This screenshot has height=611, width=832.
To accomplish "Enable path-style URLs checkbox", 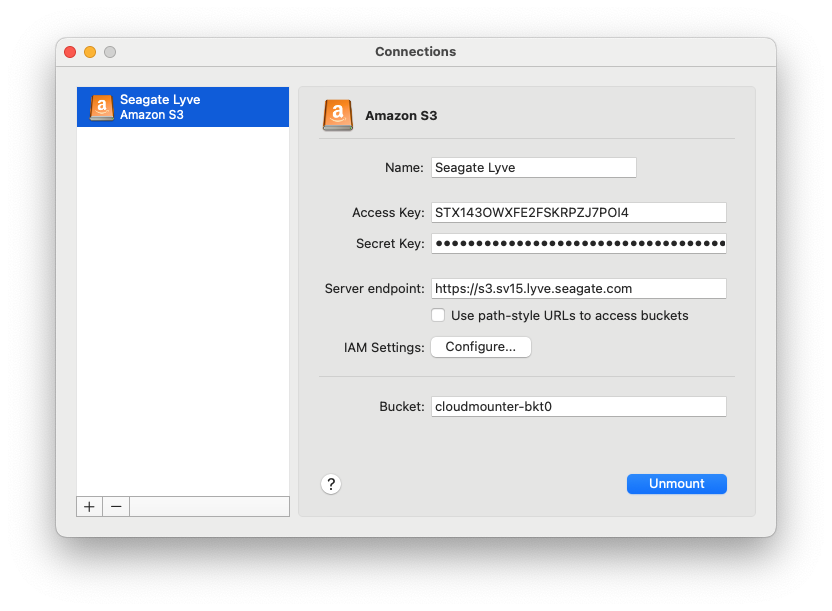I will click(438, 315).
